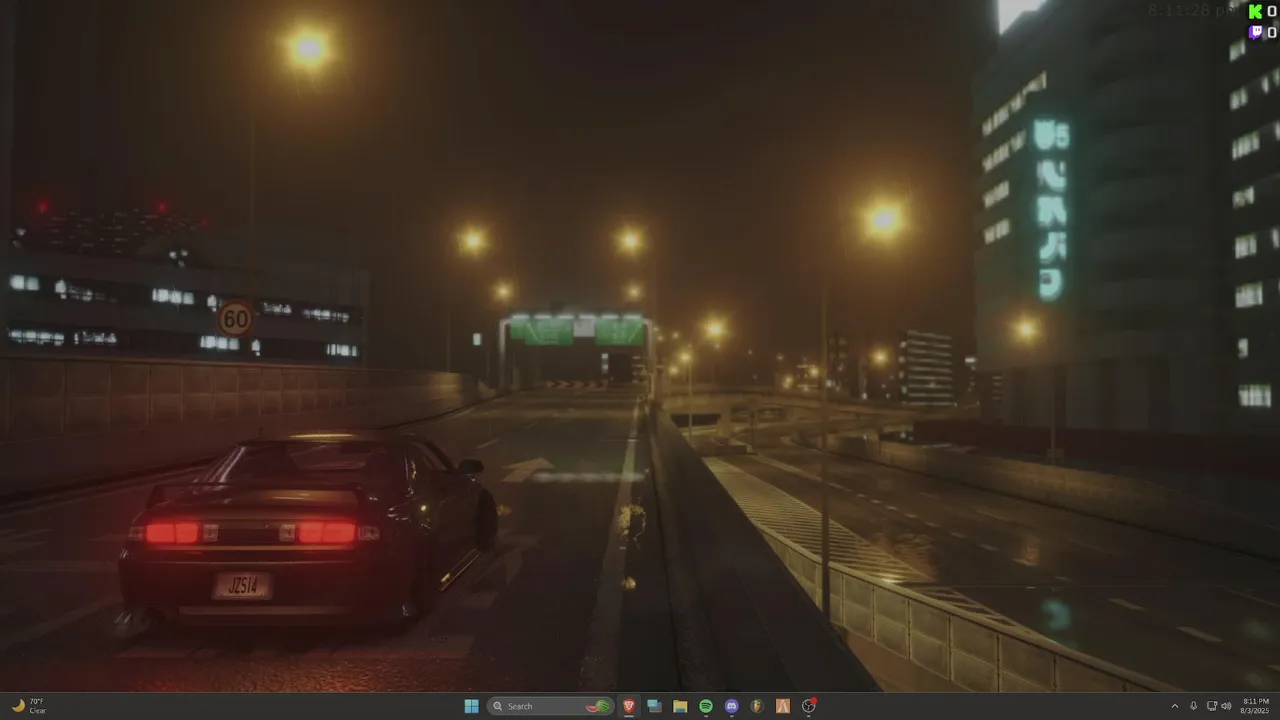Click the microphone tray icon
The height and width of the screenshot is (720, 1280).
click(x=1193, y=706)
